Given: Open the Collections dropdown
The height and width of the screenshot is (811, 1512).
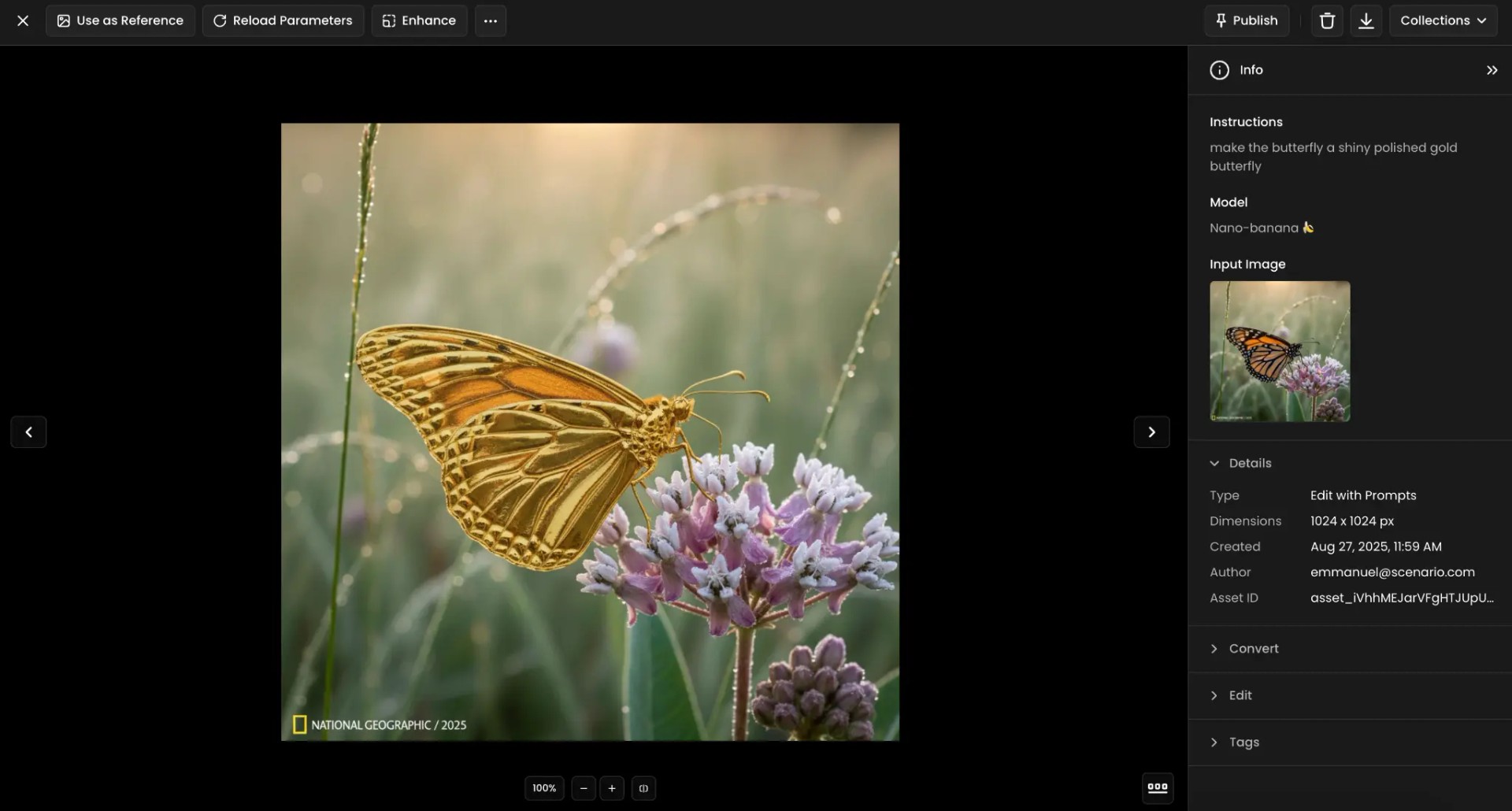Looking at the screenshot, I should pyautogui.click(x=1443, y=20).
